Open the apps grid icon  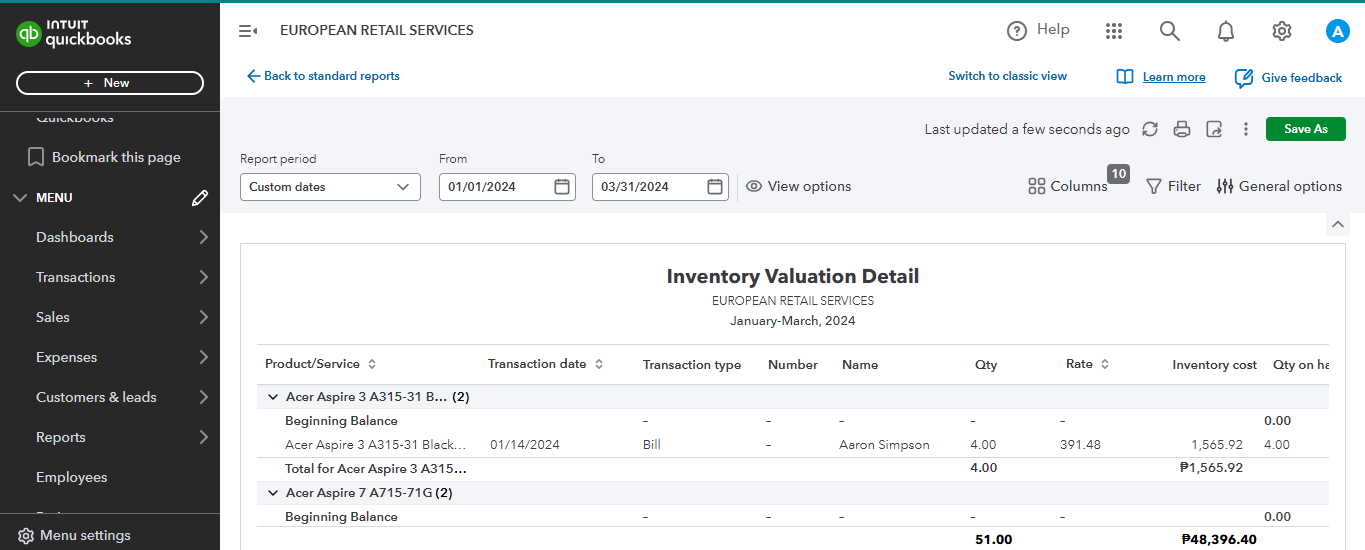tap(1114, 31)
